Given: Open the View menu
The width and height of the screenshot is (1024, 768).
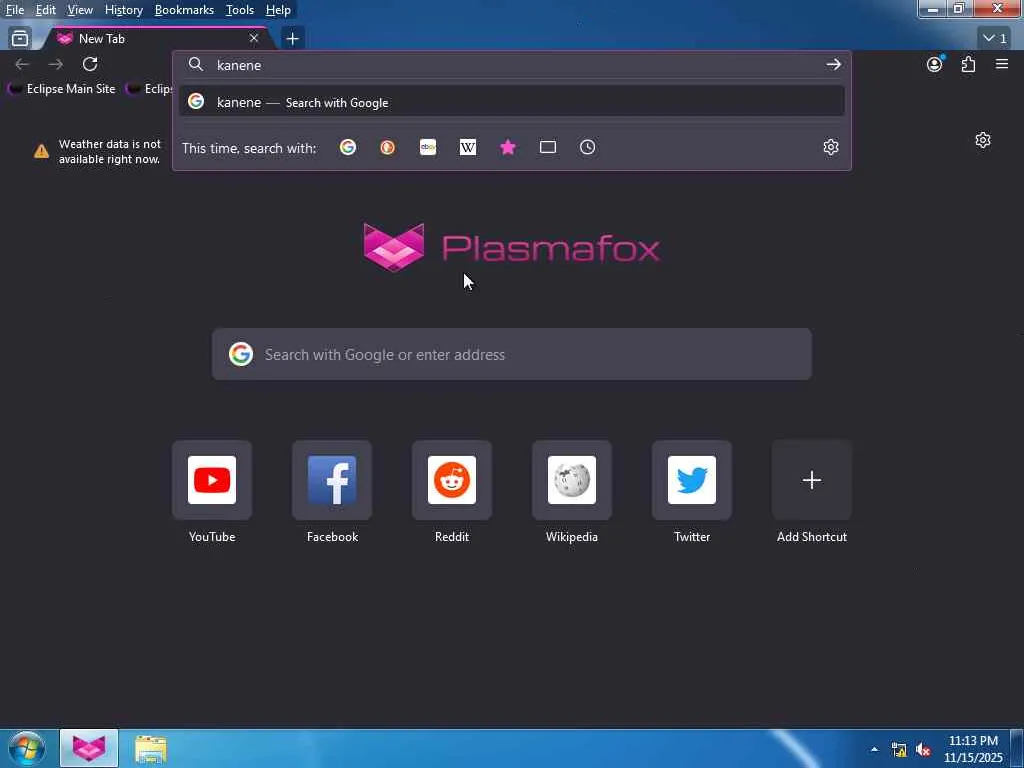Looking at the screenshot, I should [x=80, y=10].
